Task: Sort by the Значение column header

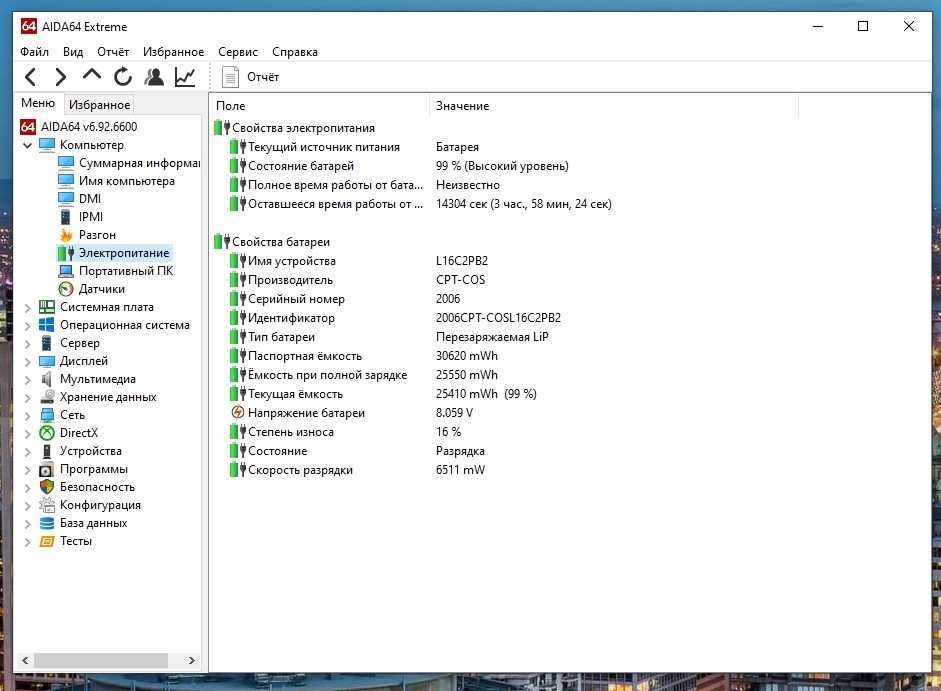Action: (x=462, y=106)
